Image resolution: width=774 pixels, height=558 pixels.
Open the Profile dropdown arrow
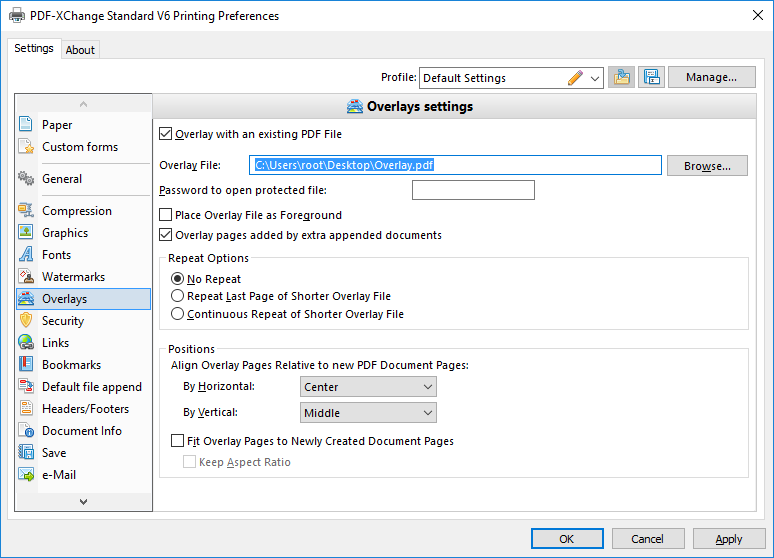coord(595,78)
